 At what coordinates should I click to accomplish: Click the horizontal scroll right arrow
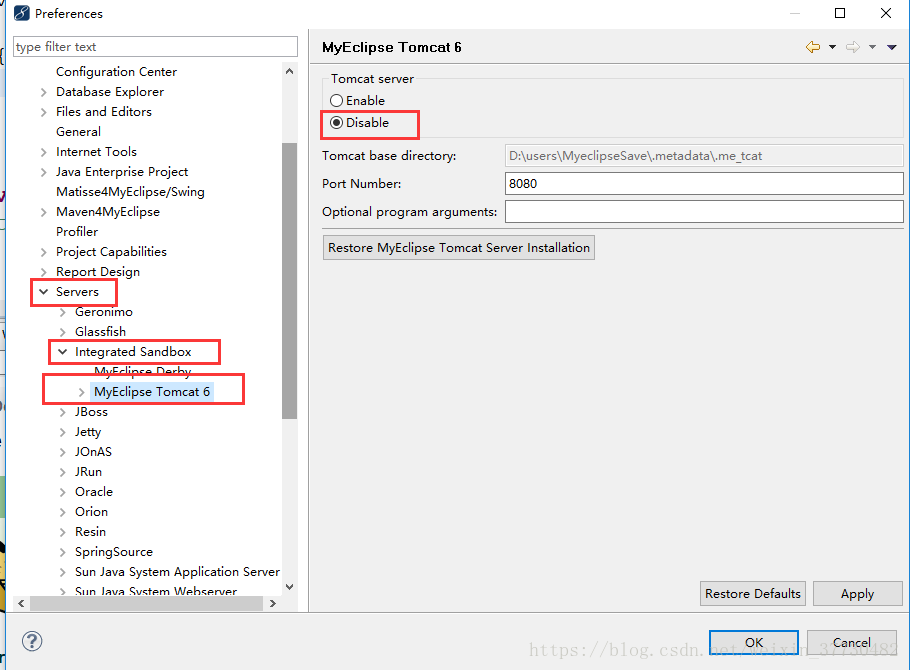(x=273, y=603)
